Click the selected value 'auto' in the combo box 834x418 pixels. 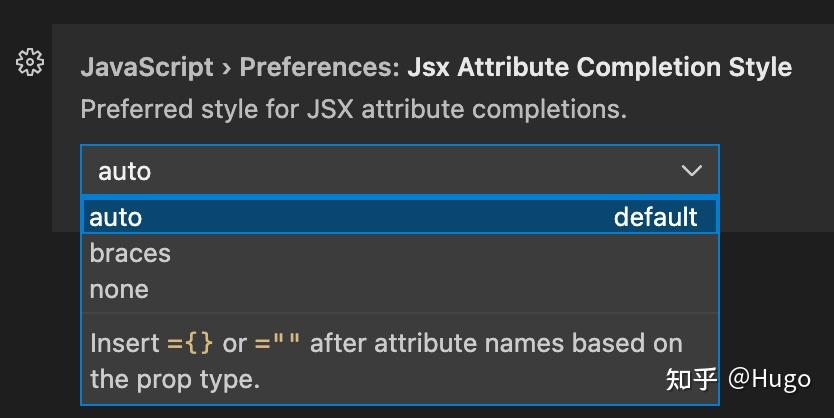coord(125,171)
